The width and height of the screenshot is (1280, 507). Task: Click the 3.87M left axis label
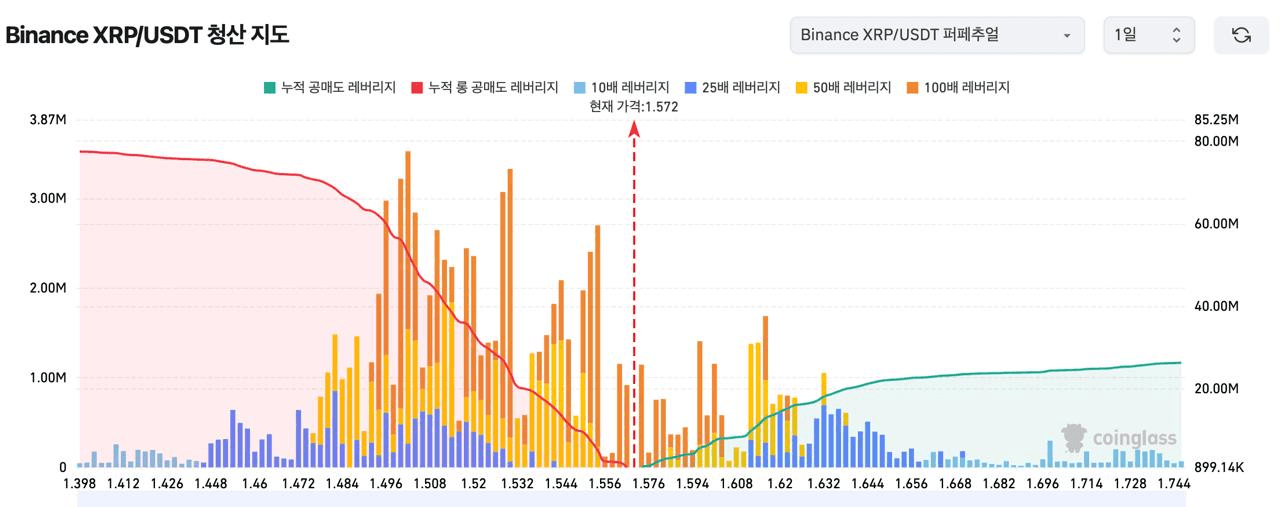click(x=48, y=119)
